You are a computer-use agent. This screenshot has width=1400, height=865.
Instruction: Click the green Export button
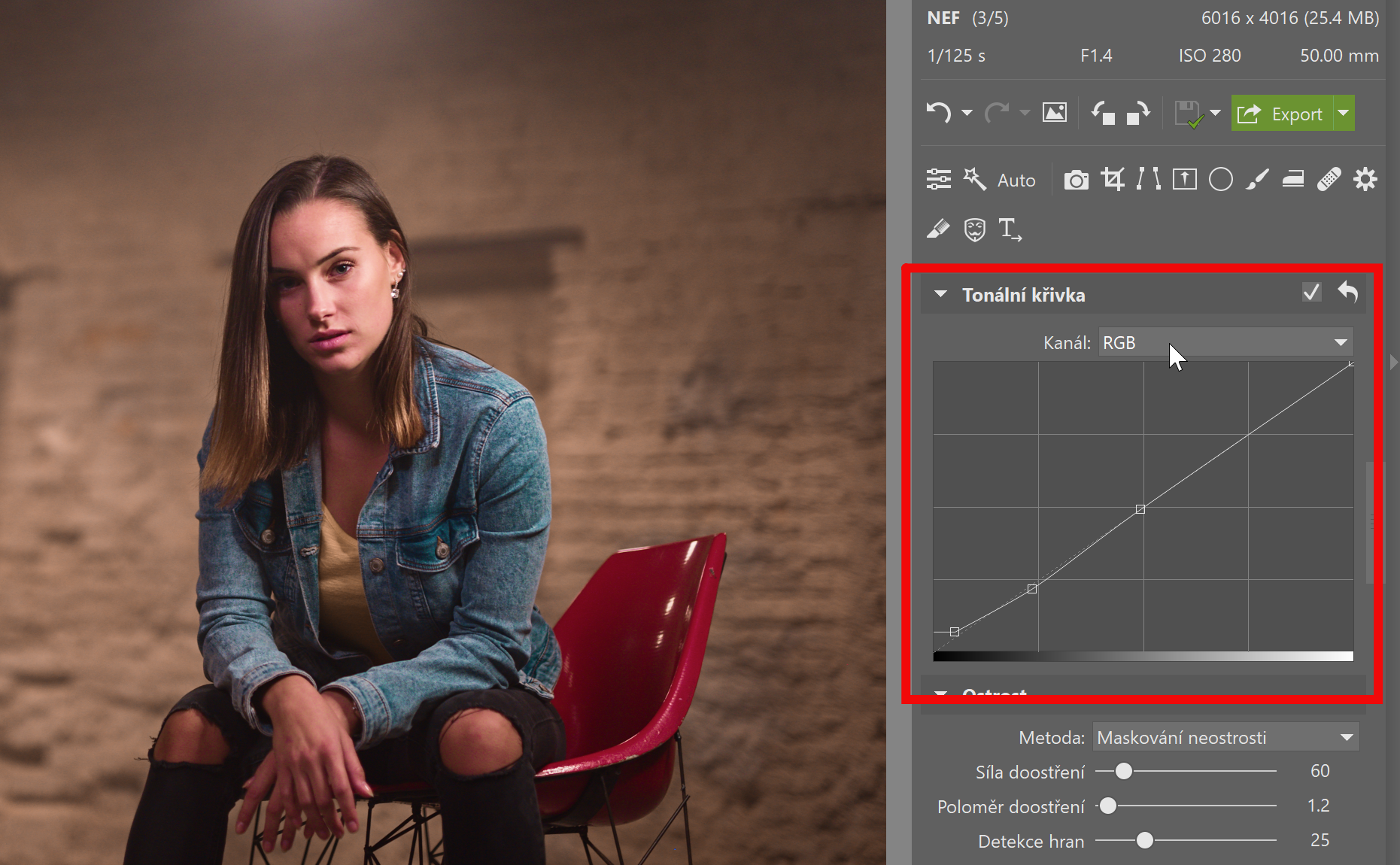(x=1281, y=114)
